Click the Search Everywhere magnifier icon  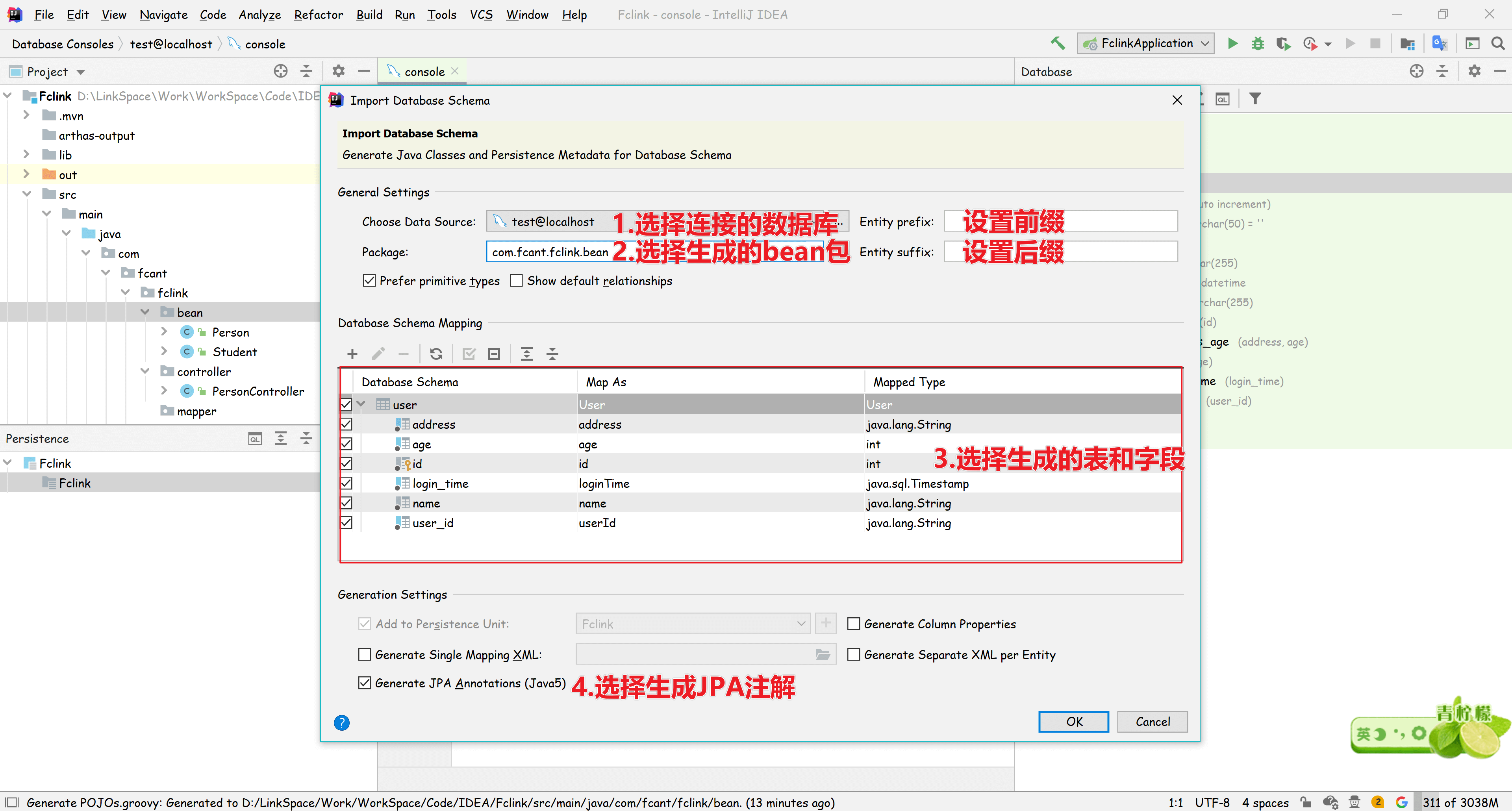1498,43
